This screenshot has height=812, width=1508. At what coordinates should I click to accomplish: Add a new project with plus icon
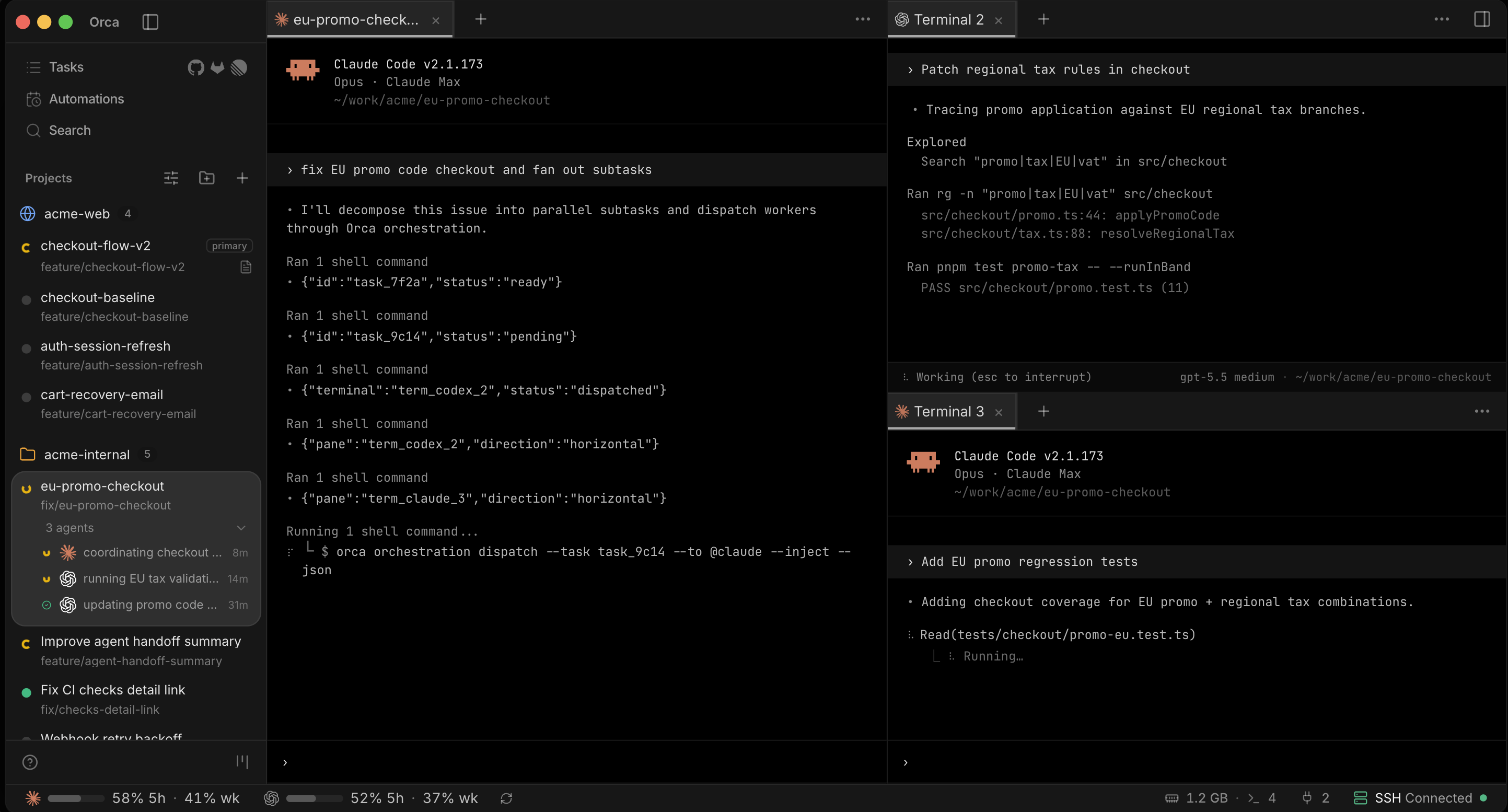(242, 178)
